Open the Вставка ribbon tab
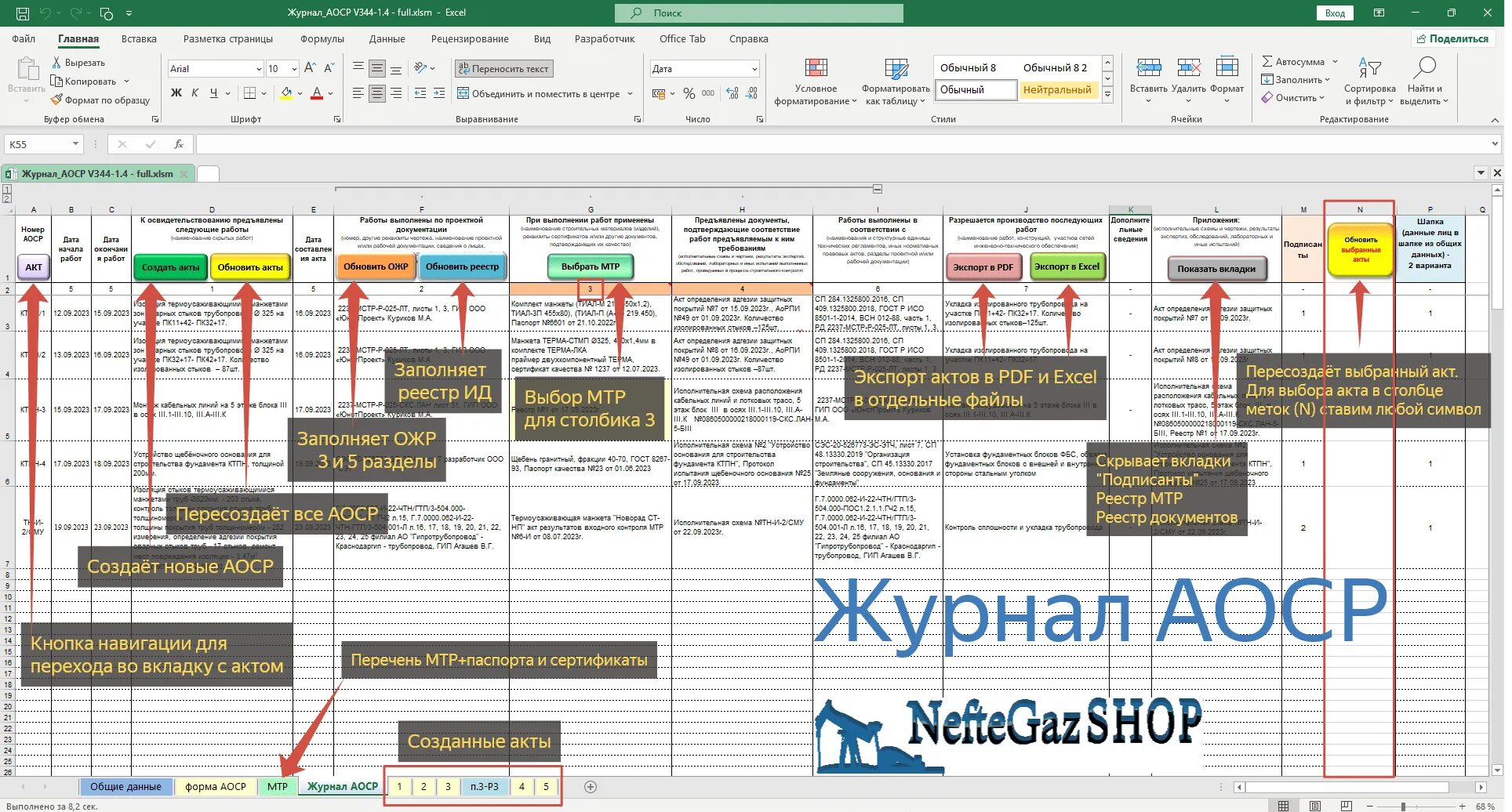The width and height of the screenshot is (1512, 812). [139, 39]
